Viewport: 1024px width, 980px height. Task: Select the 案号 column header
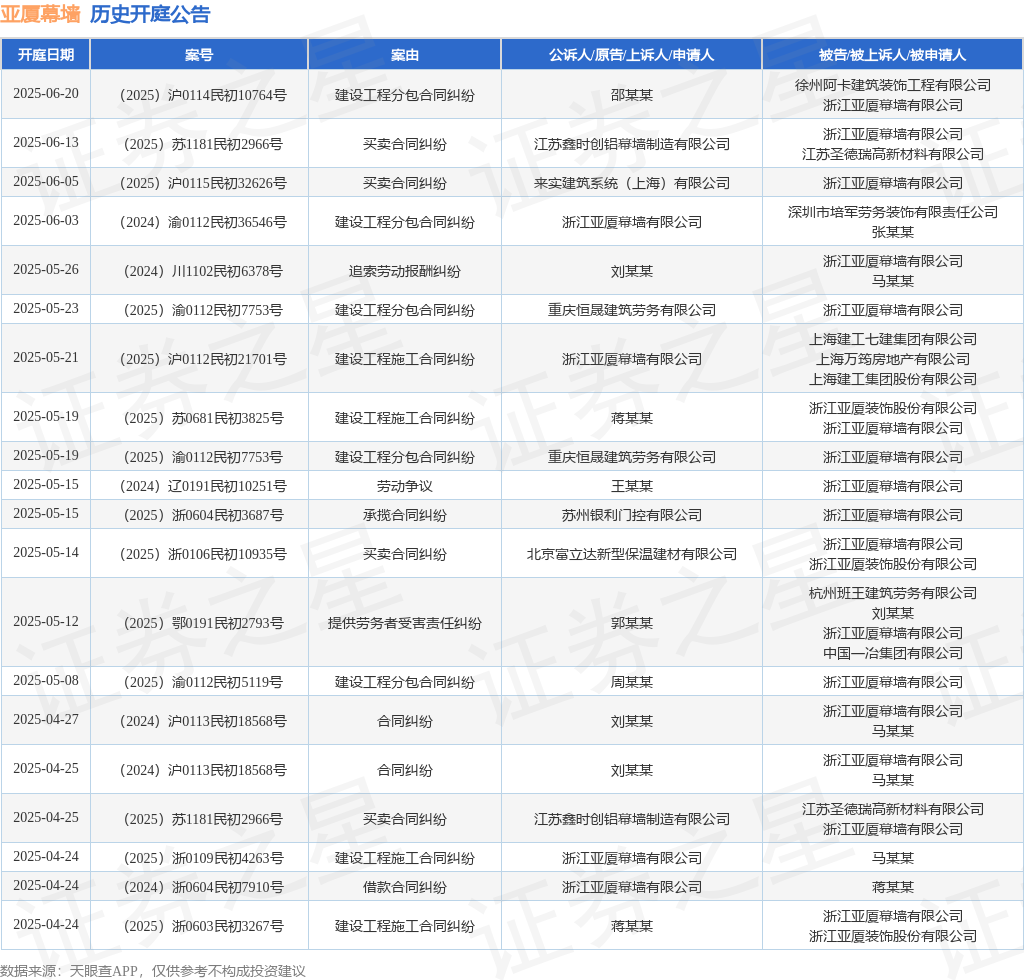(199, 55)
